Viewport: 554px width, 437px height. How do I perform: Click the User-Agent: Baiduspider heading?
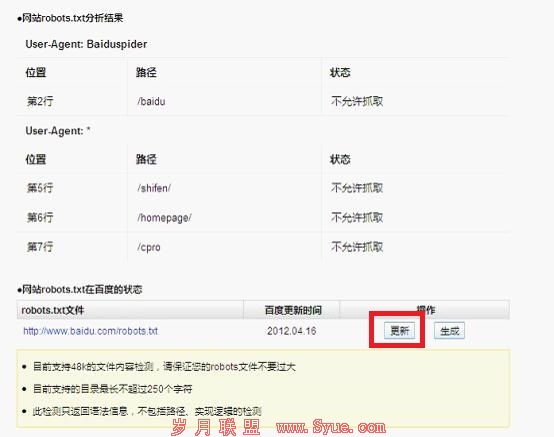[x=86, y=44]
